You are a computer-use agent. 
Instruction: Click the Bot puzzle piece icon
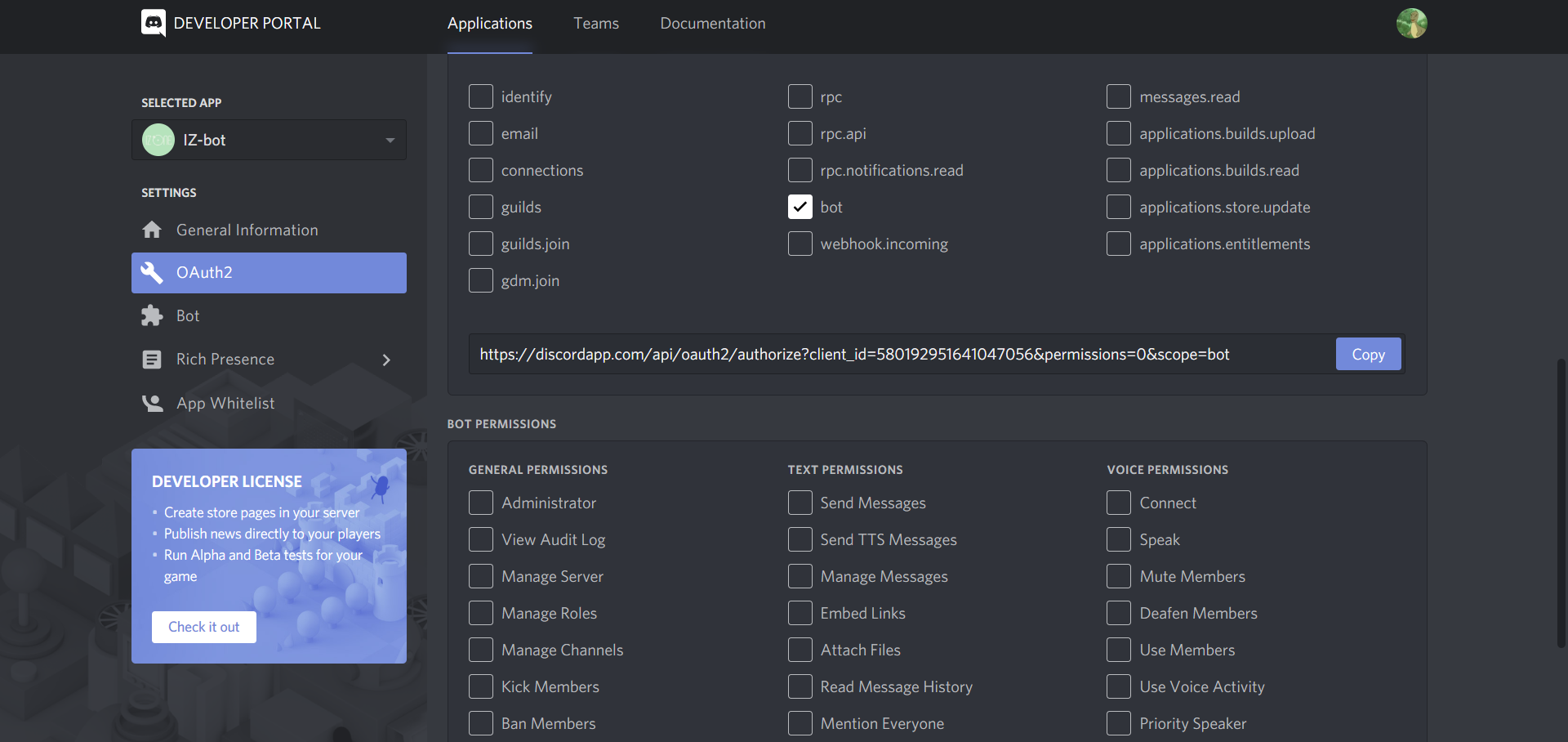[x=152, y=315]
